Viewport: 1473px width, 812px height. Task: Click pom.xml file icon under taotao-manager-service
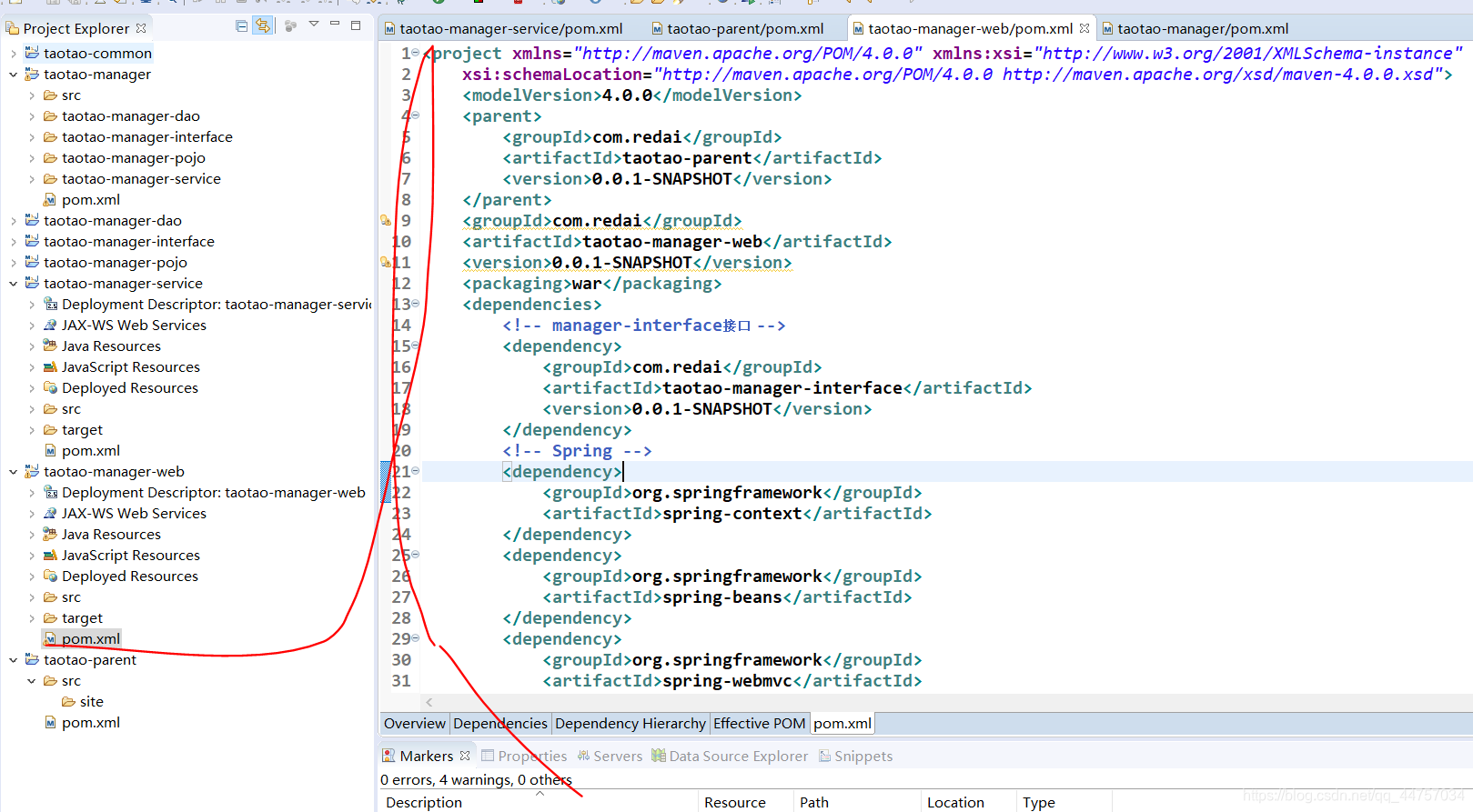[x=51, y=451]
